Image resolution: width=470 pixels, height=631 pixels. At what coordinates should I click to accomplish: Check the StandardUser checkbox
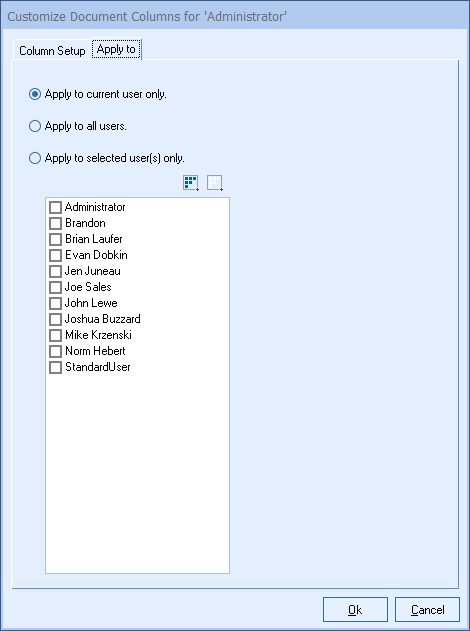(55, 367)
